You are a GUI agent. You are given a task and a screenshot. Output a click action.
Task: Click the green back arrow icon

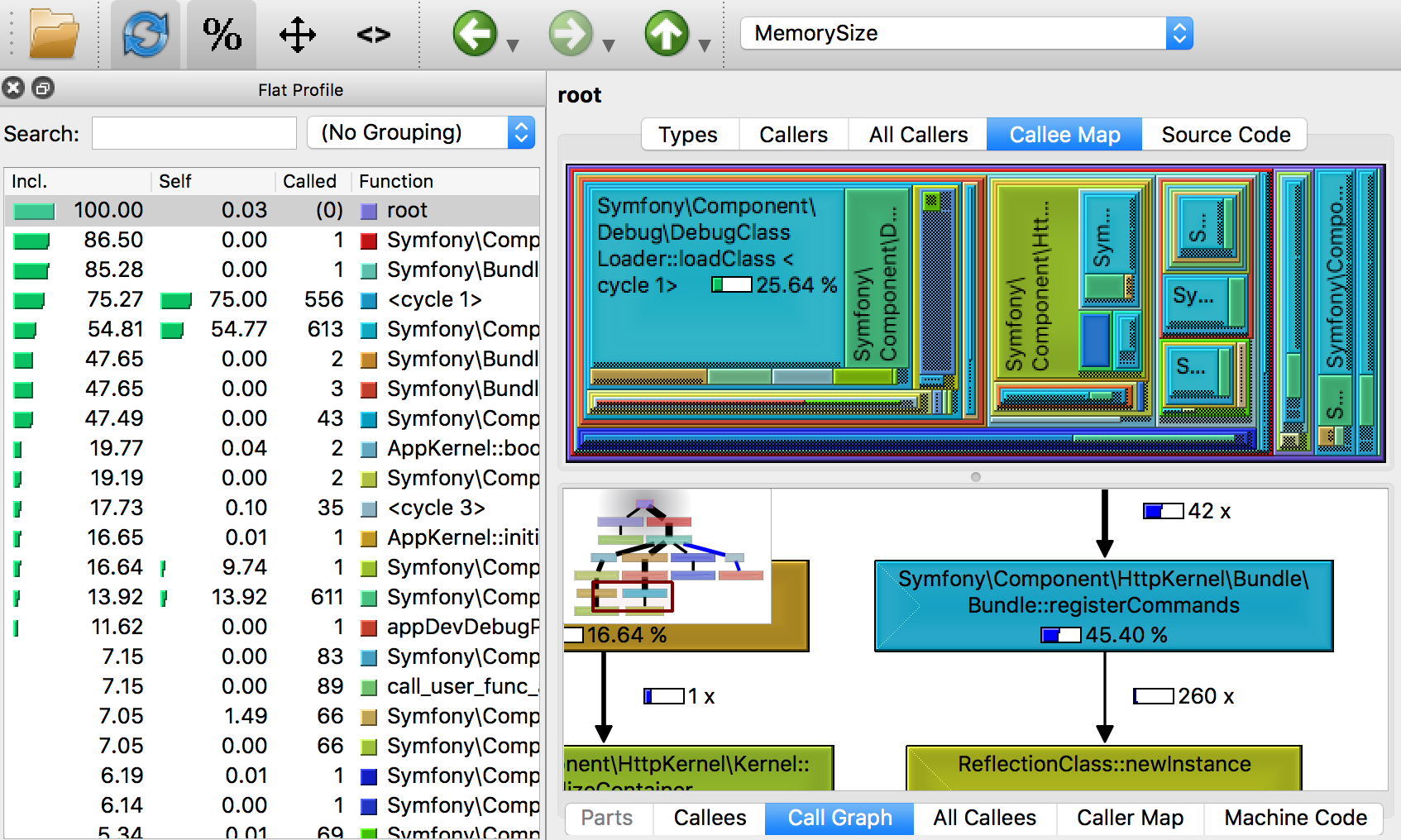475,34
